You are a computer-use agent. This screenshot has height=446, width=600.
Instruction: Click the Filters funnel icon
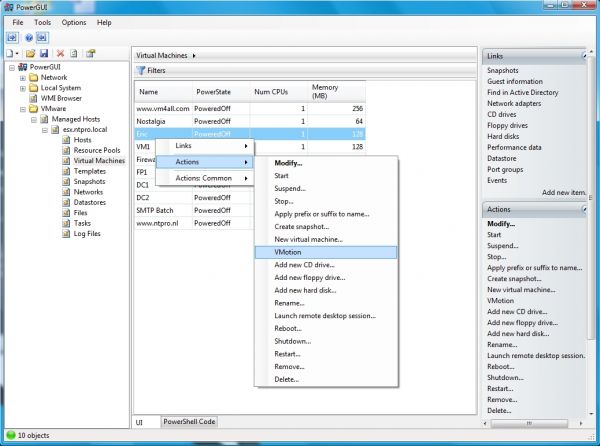(141, 70)
